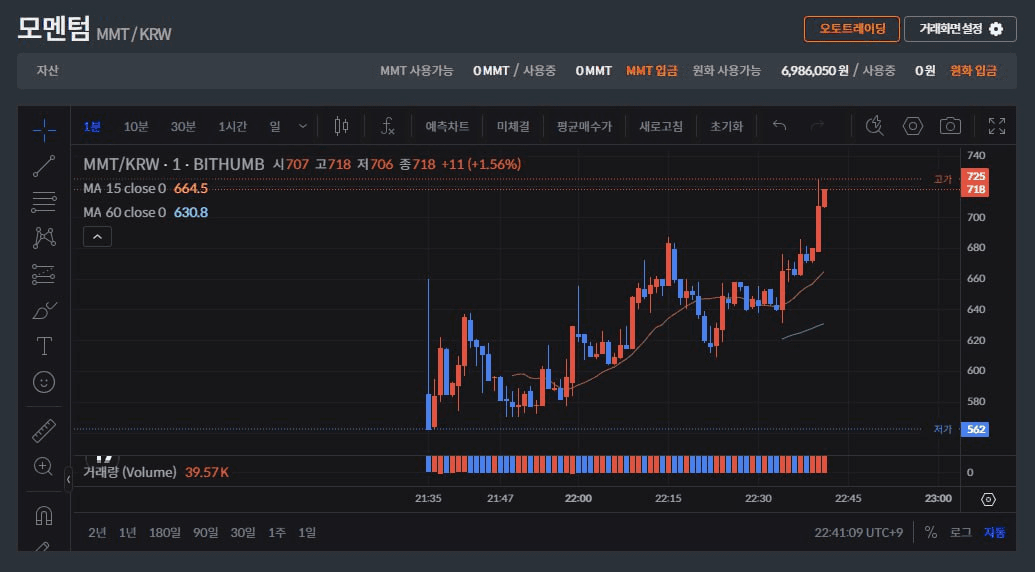Open the candlestick chart style selector
Screen dimensions: 1035x572
coord(341,126)
